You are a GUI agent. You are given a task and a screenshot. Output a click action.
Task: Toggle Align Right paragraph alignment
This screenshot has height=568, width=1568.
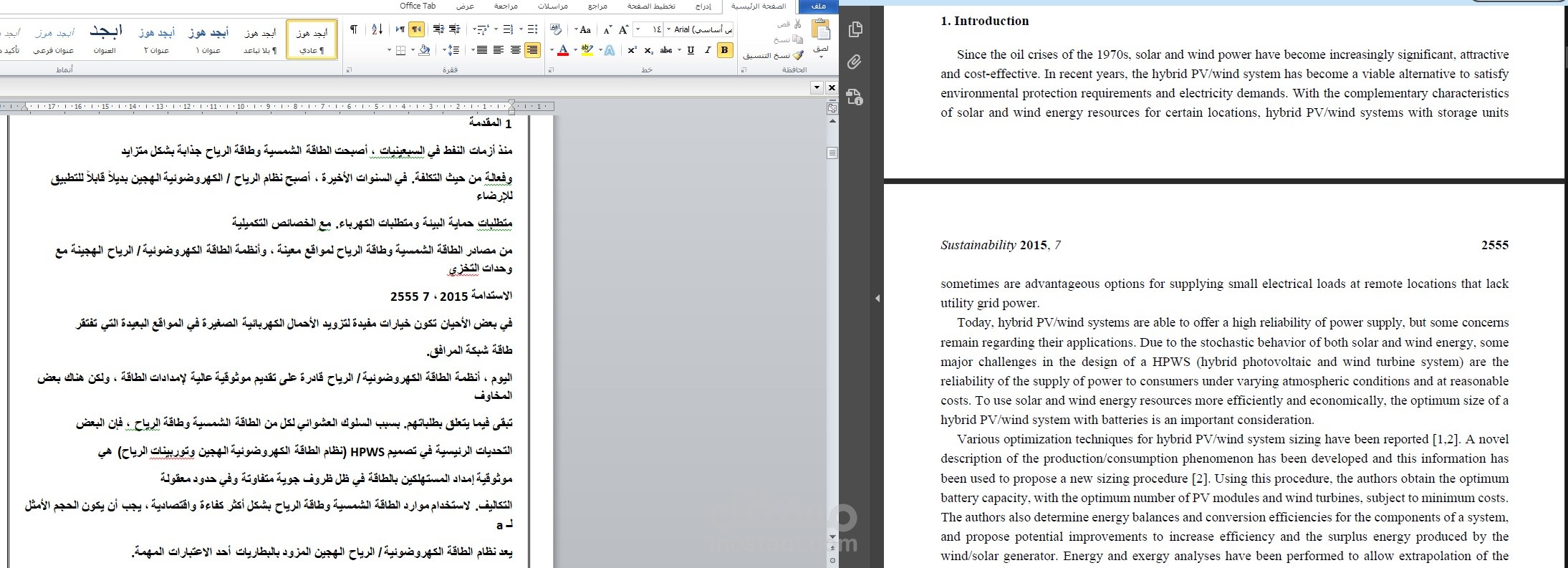tap(532, 50)
